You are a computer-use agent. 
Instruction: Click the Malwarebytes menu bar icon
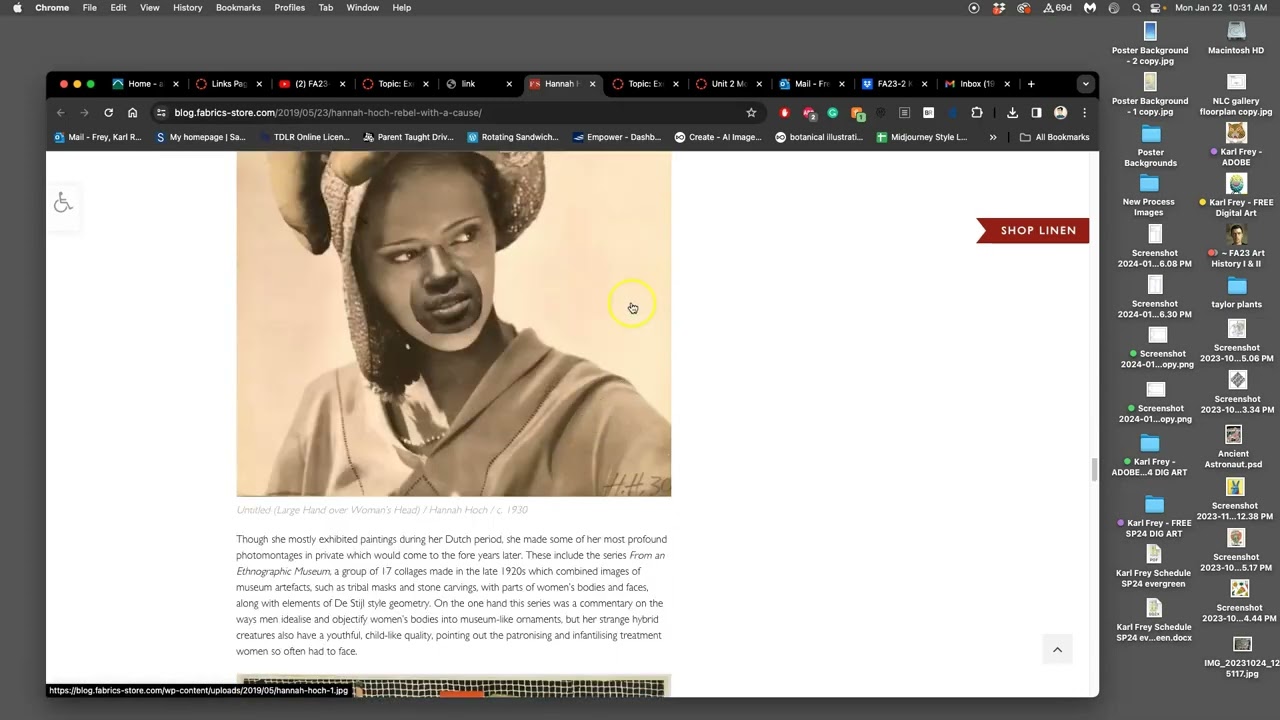tap(1089, 7)
